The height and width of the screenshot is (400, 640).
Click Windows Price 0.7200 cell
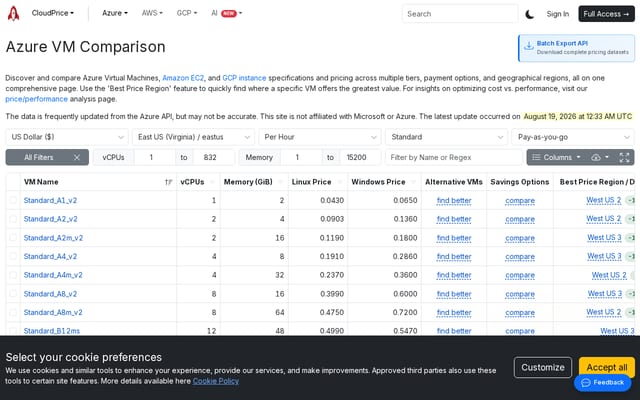pyautogui.click(x=384, y=313)
